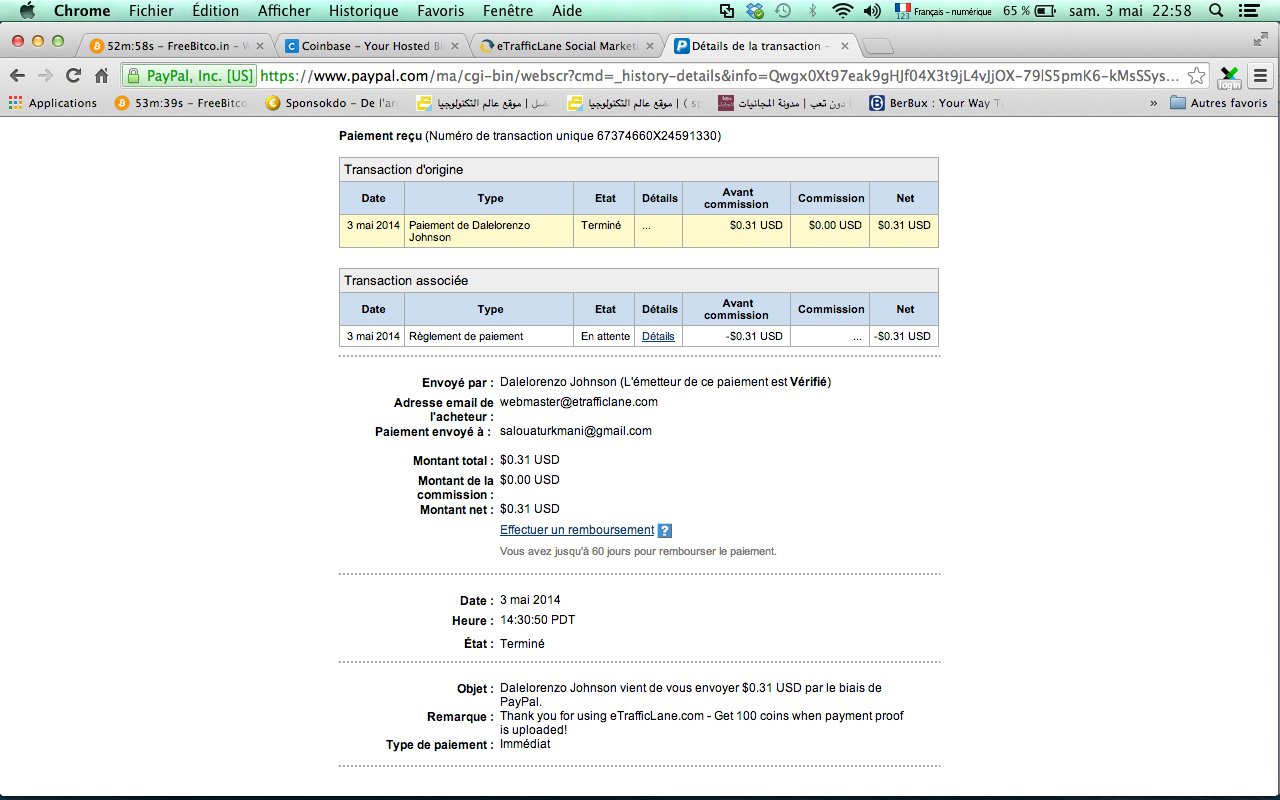The width and height of the screenshot is (1280, 800).
Task: Click the En attente status cell
Action: (606, 336)
